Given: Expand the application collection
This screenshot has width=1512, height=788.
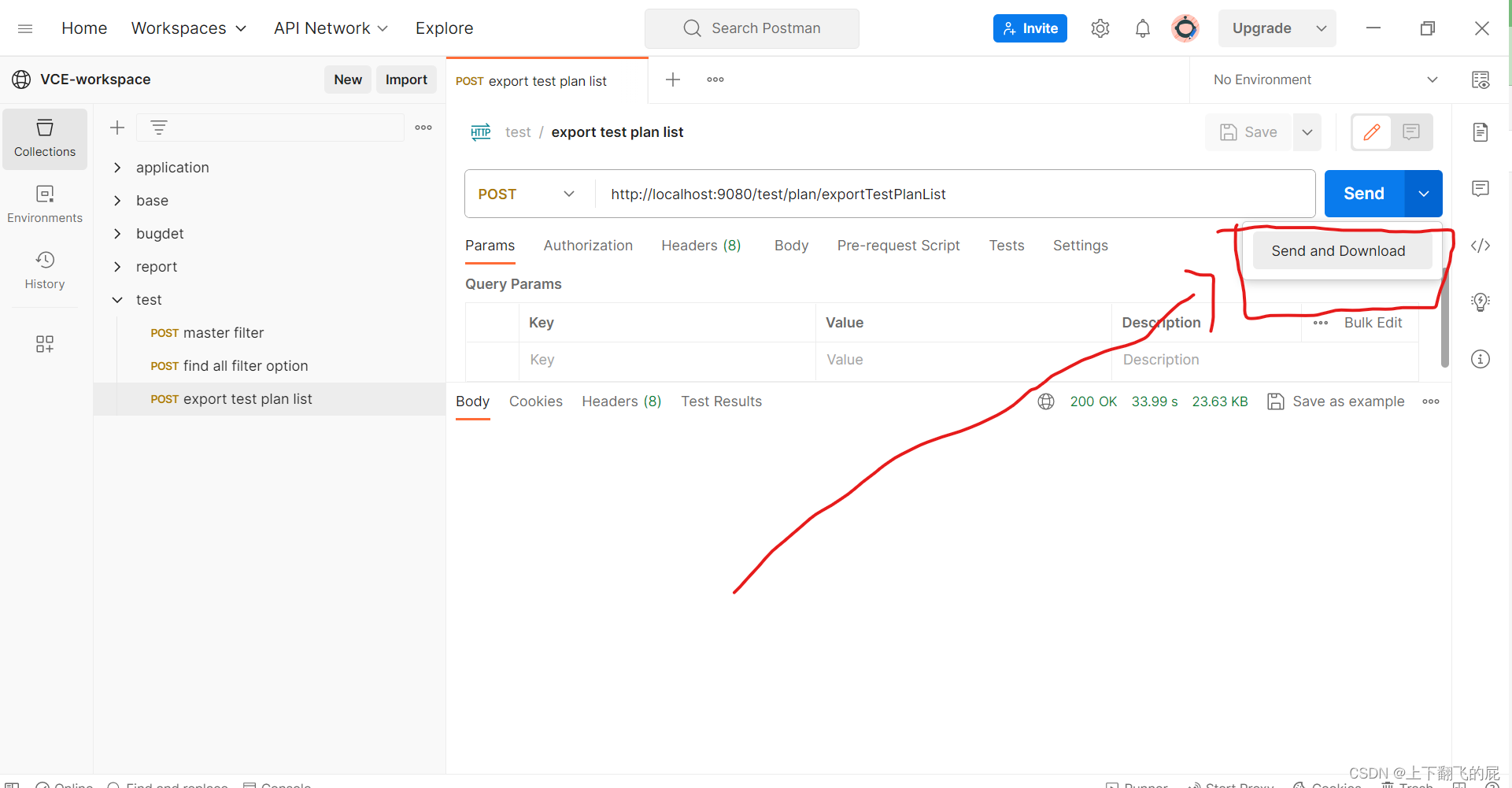Looking at the screenshot, I should click(x=117, y=168).
